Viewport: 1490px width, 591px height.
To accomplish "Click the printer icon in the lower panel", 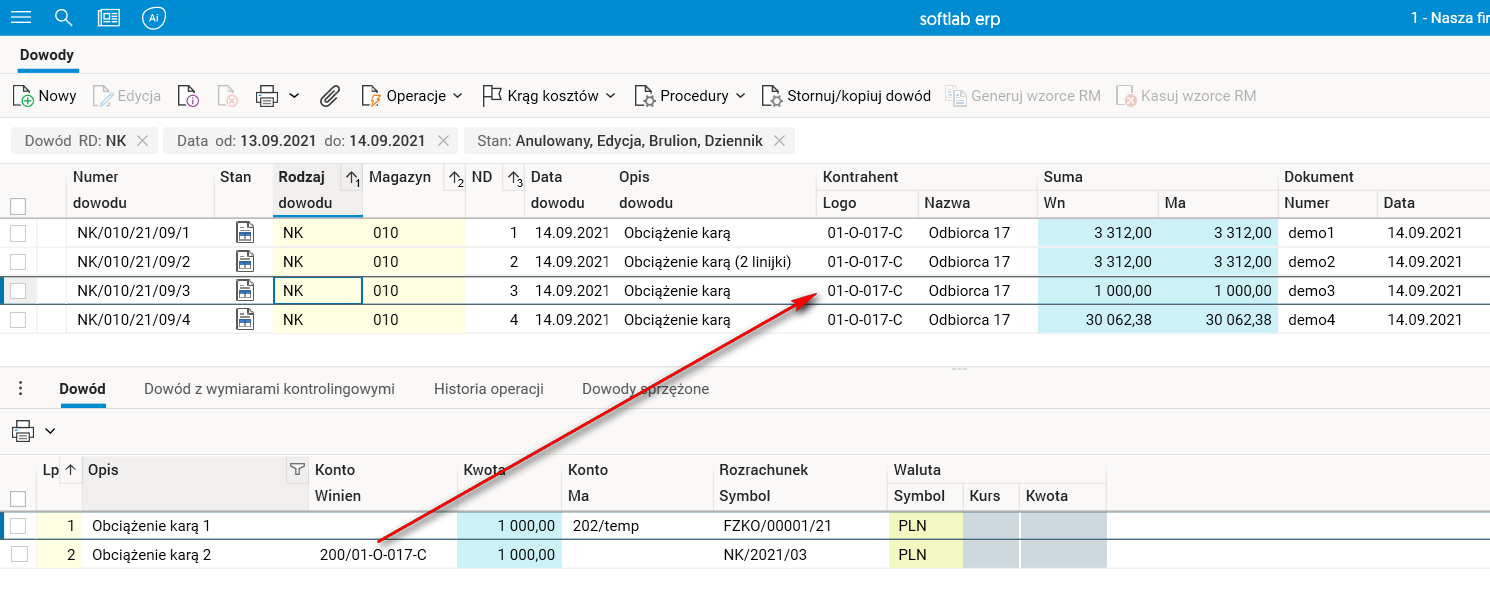I will [23, 431].
